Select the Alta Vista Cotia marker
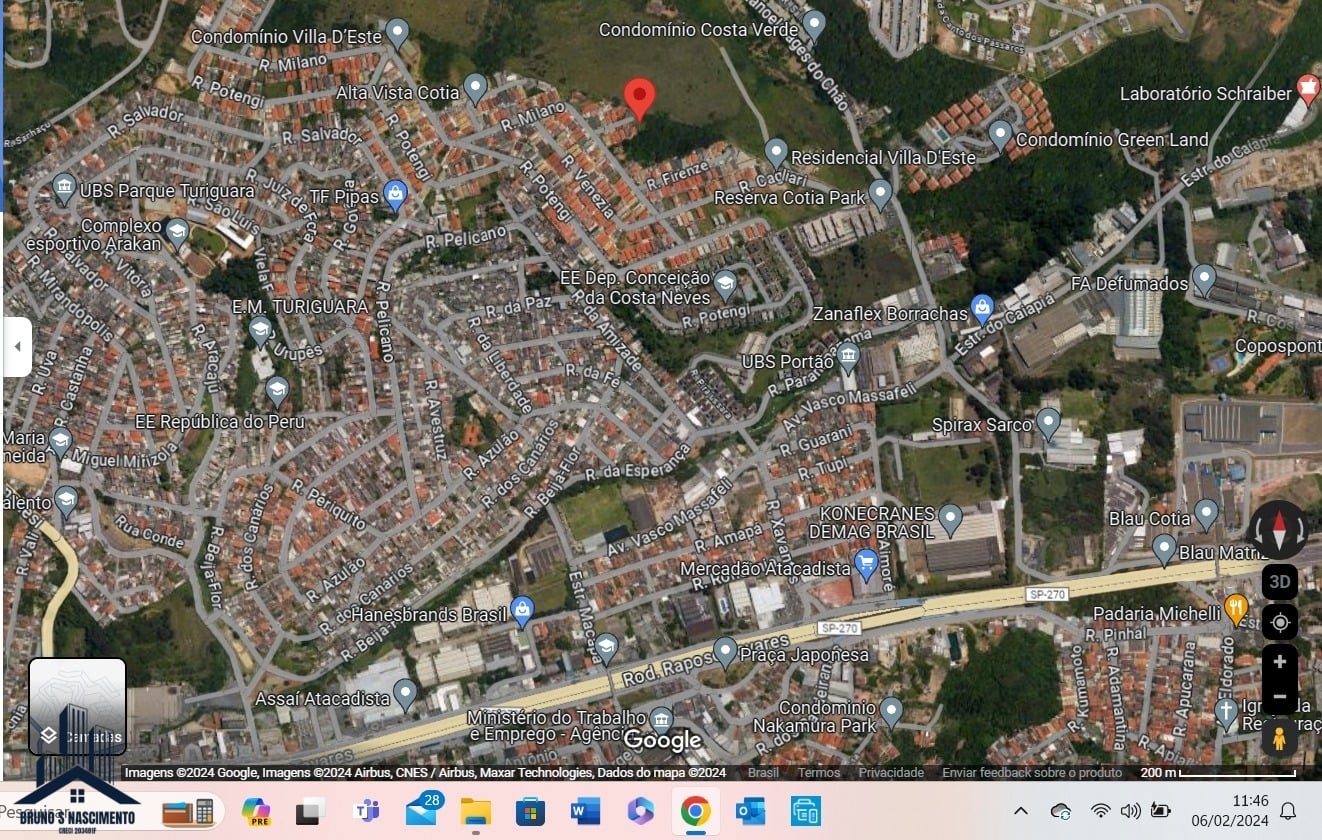Screen dimensions: 1322x840 (x=476, y=88)
